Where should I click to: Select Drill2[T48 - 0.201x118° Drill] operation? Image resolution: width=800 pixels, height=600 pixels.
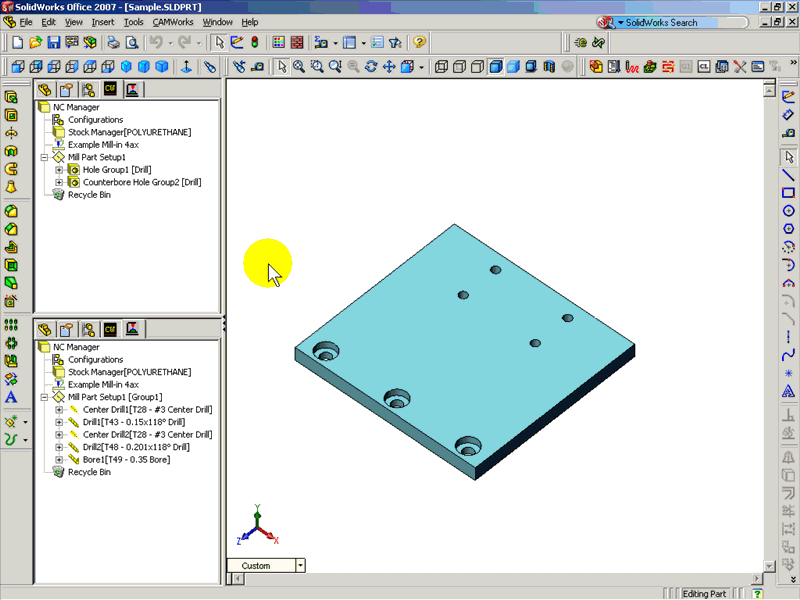[136, 447]
